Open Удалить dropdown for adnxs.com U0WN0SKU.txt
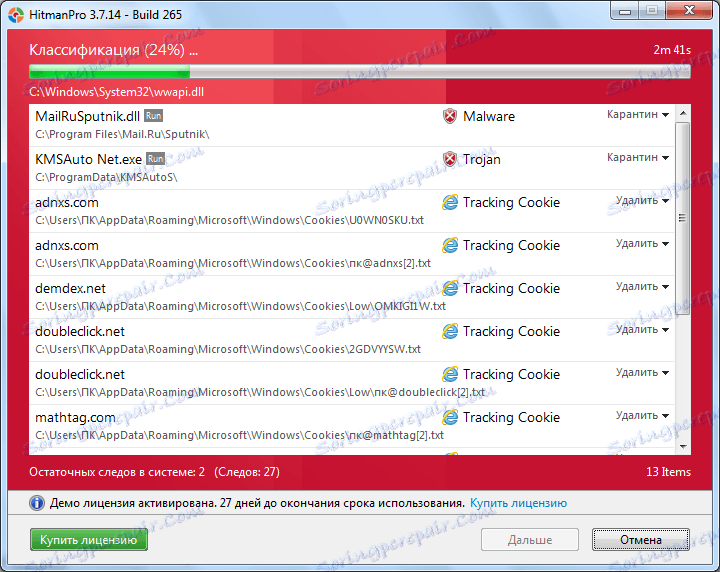This screenshot has width=720, height=572. (642, 201)
